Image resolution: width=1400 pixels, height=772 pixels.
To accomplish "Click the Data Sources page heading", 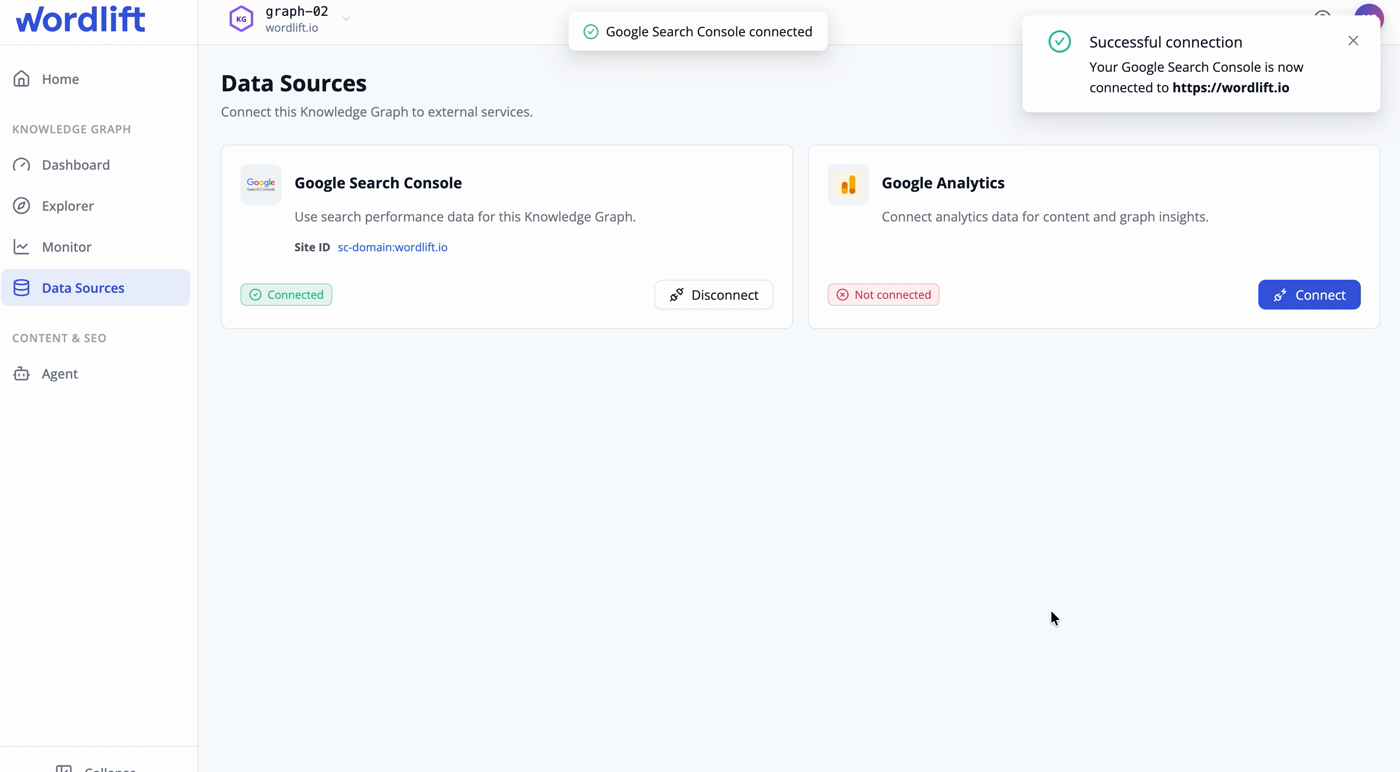I will [x=294, y=83].
